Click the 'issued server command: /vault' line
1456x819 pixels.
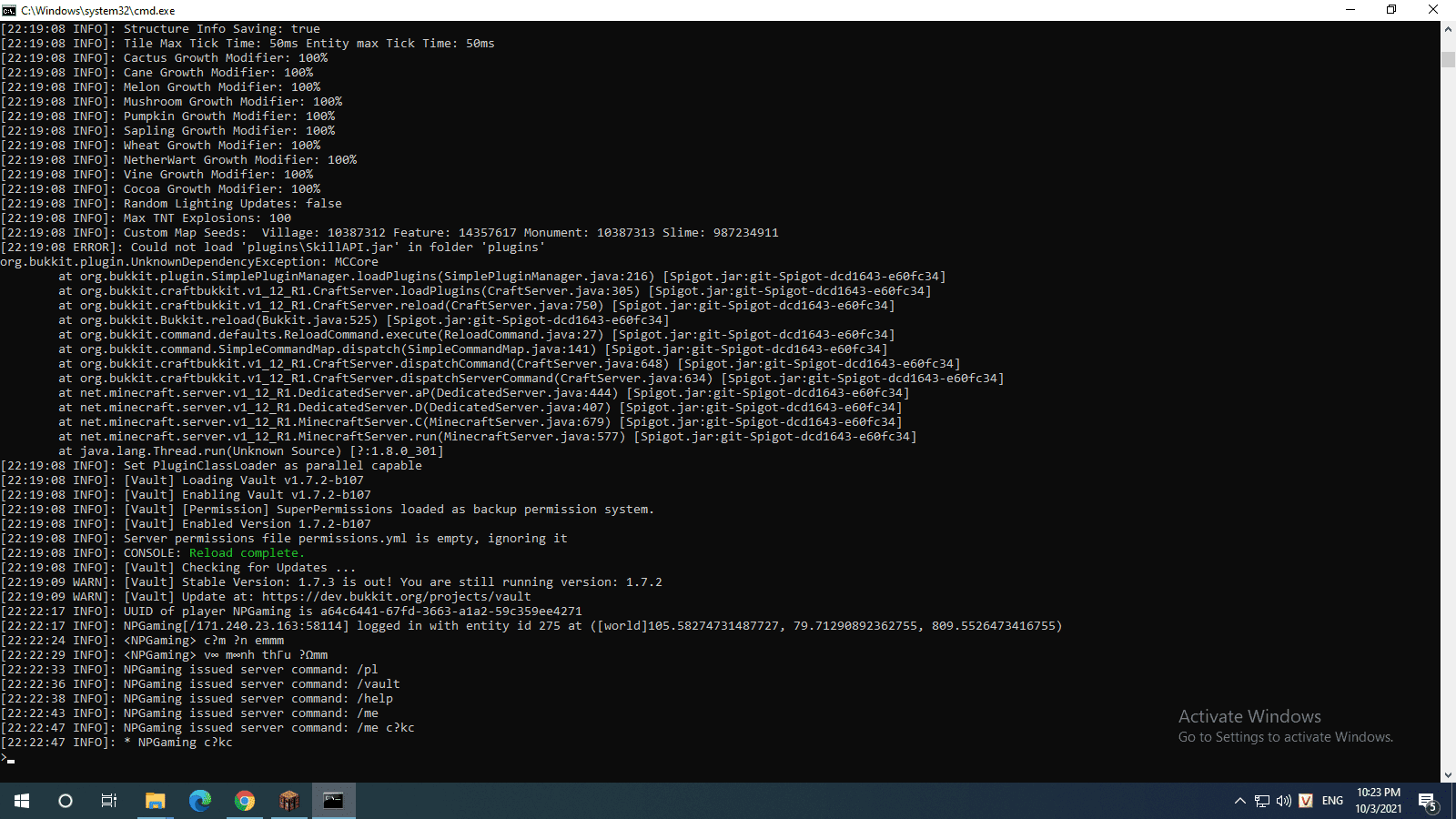pos(200,684)
